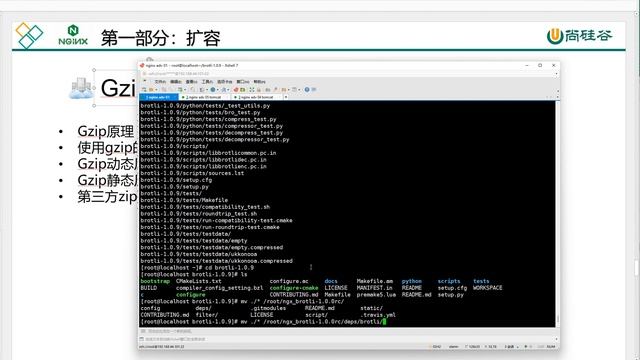Screen dimensions: 640x360
Task: Switch to the '2 nginx adv 04 tomcat' tab
Action: click(x=256, y=97)
